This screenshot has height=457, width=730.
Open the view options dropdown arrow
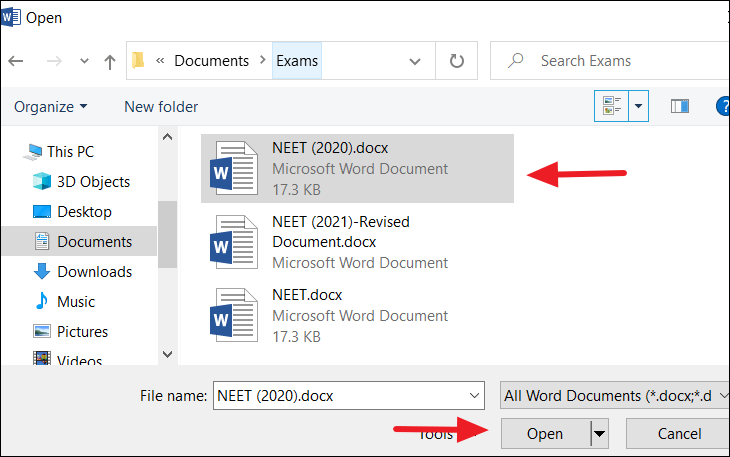point(637,106)
